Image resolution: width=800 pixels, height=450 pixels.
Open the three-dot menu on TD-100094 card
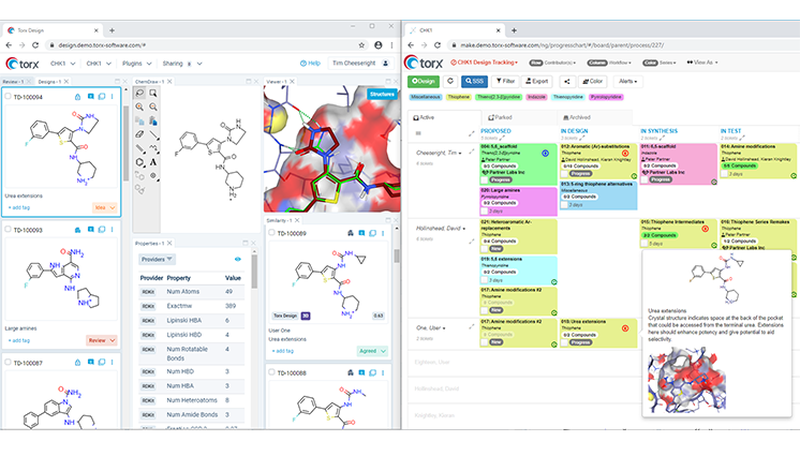click(113, 97)
